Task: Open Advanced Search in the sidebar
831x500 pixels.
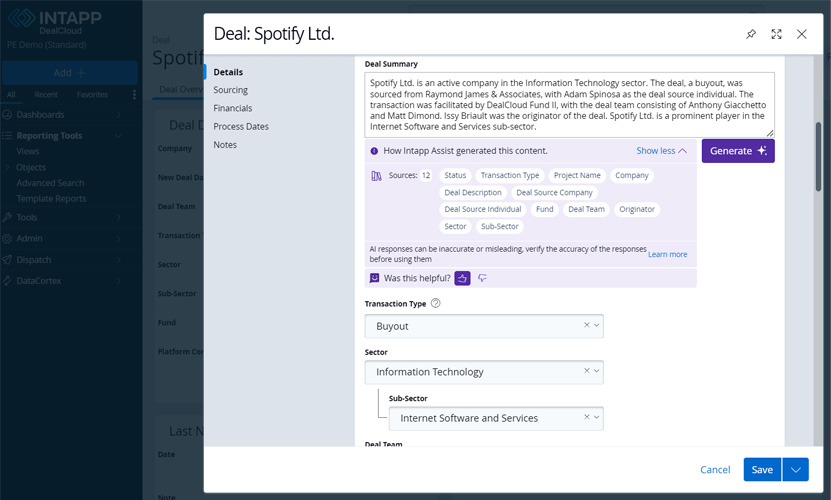Action: [50, 183]
